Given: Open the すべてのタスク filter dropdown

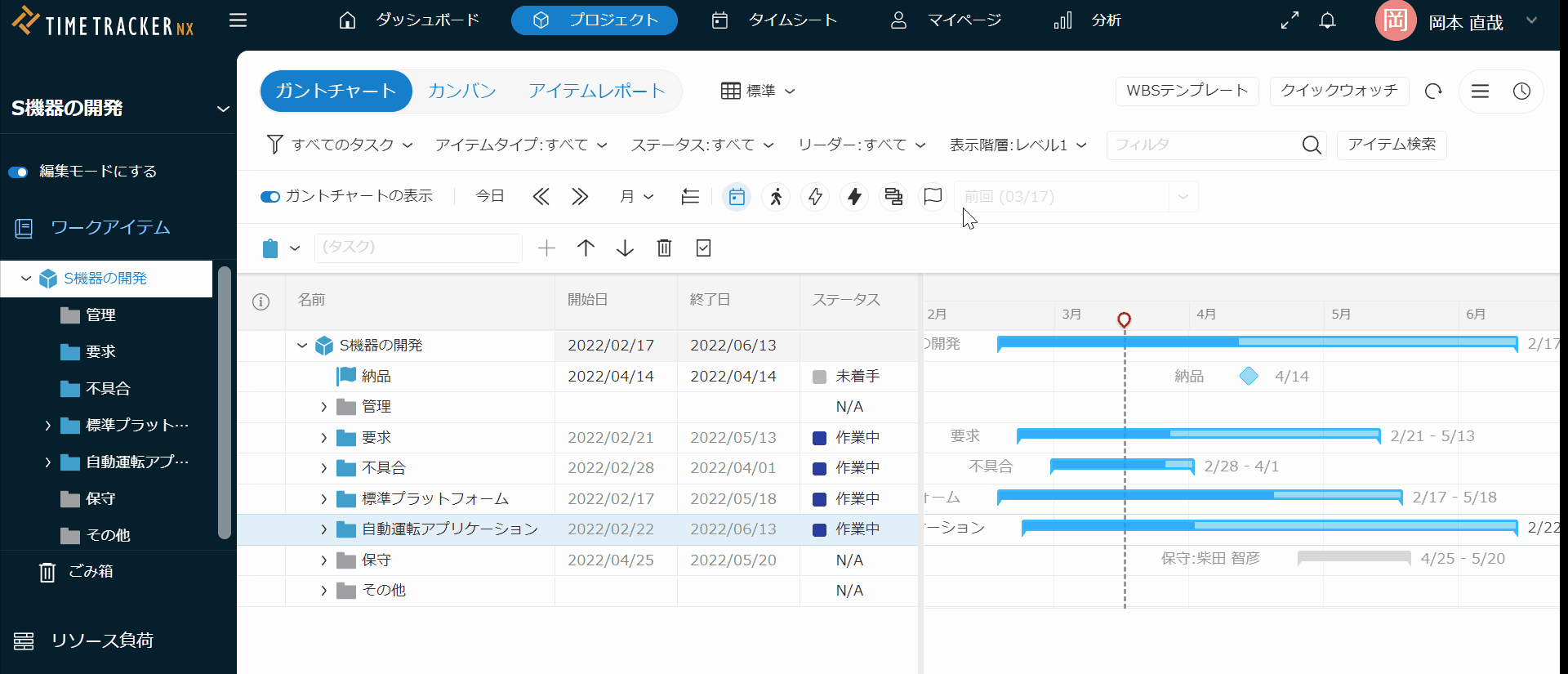Looking at the screenshot, I should click(x=340, y=145).
